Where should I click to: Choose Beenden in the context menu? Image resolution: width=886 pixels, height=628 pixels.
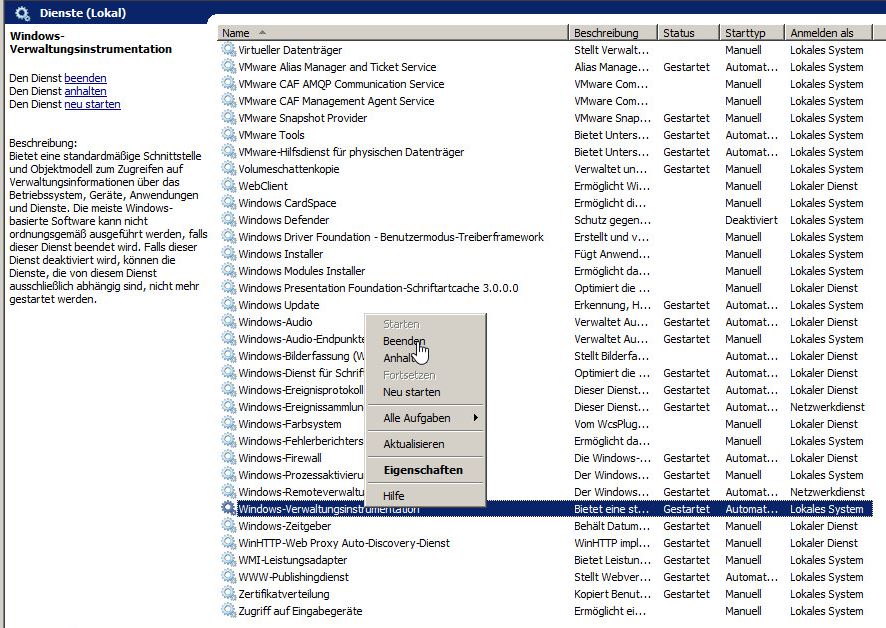click(x=426, y=341)
